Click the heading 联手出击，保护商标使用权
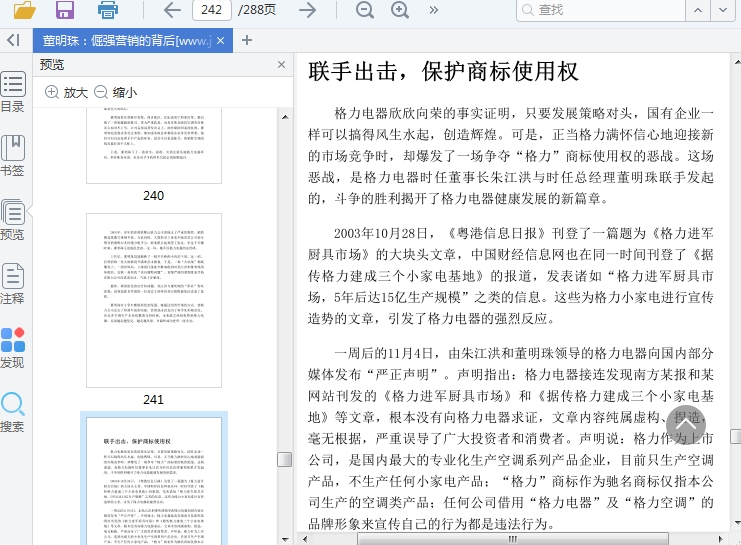 point(443,72)
